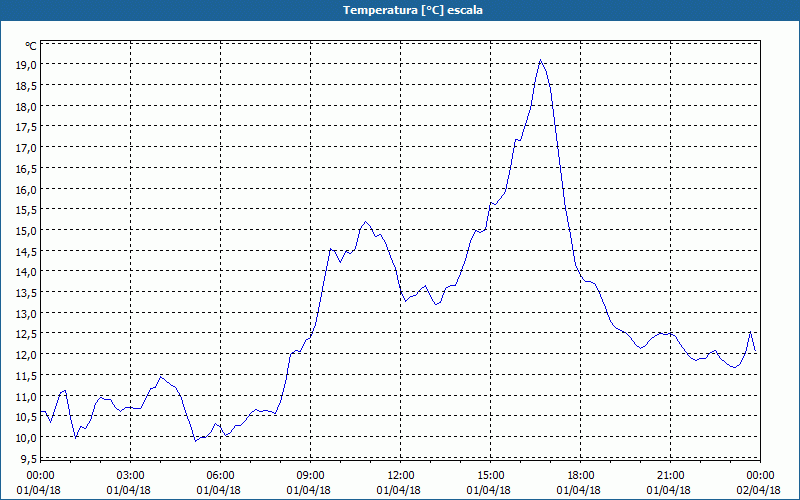This screenshot has width=800, height=500.
Task: Click the 01/04/18 date under 06:00
Action: coord(218,490)
